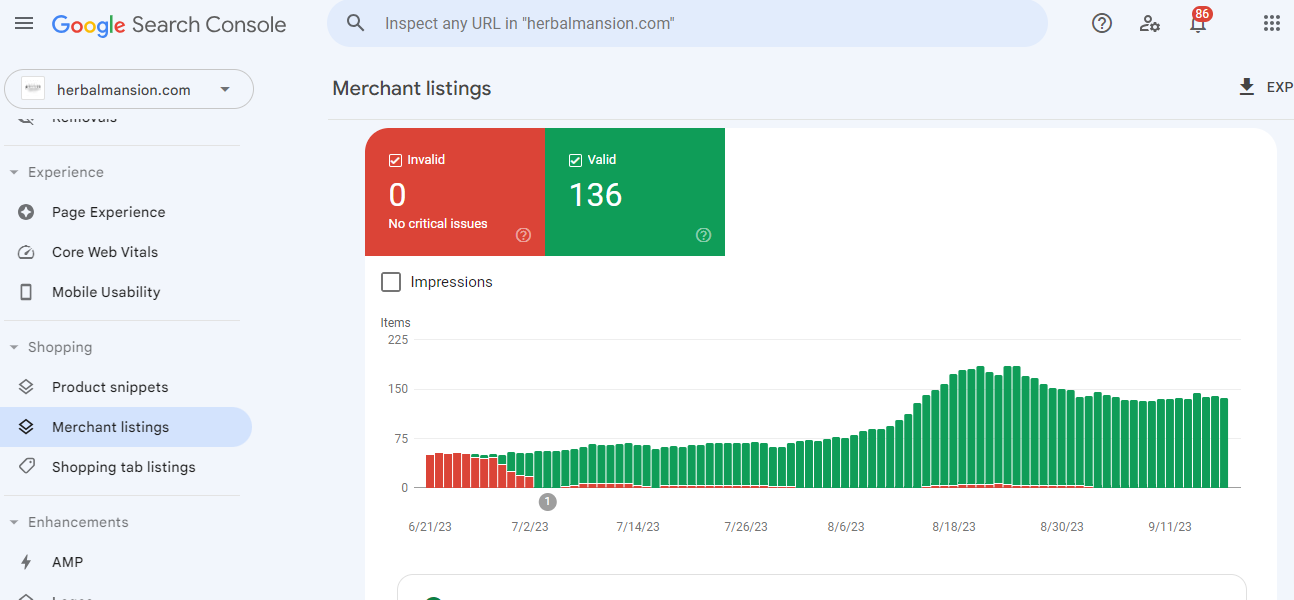Click the Invalid red summary card
This screenshot has width=1294, height=600.
pos(455,192)
